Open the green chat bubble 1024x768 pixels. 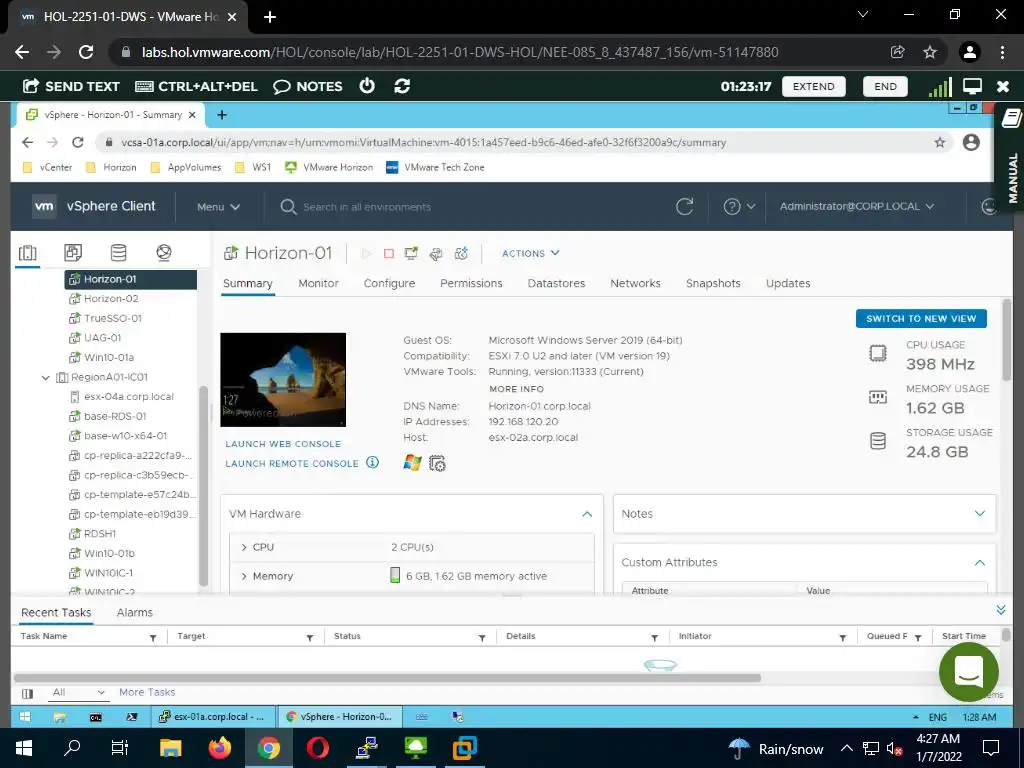pyautogui.click(x=968, y=671)
